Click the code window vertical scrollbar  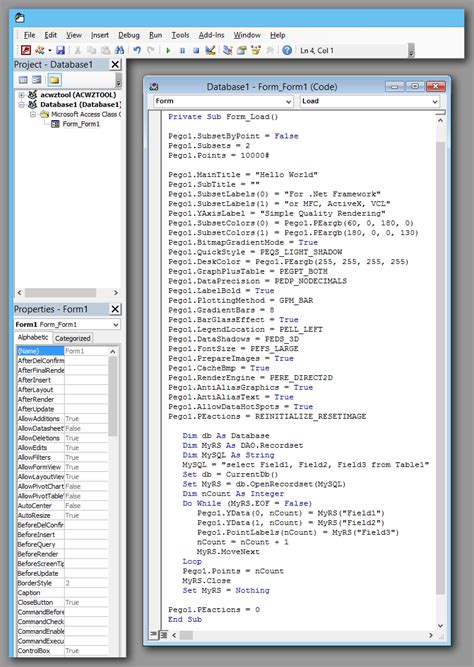click(x=440, y=373)
